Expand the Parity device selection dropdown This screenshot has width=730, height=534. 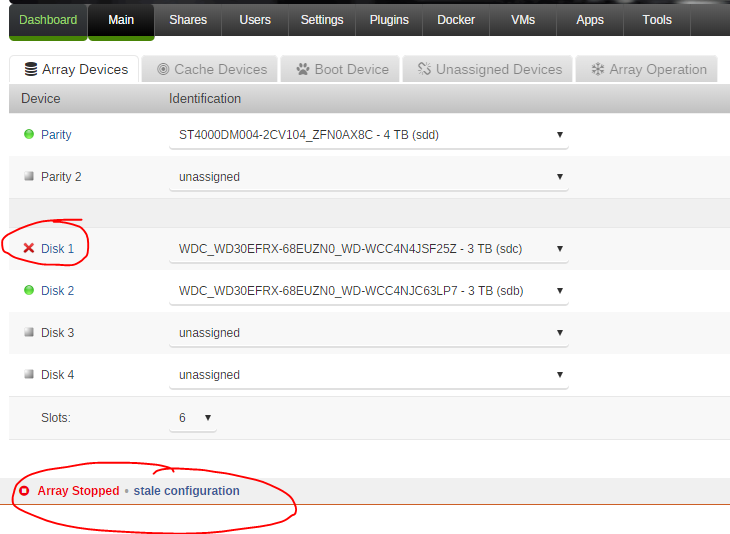click(x=369, y=135)
